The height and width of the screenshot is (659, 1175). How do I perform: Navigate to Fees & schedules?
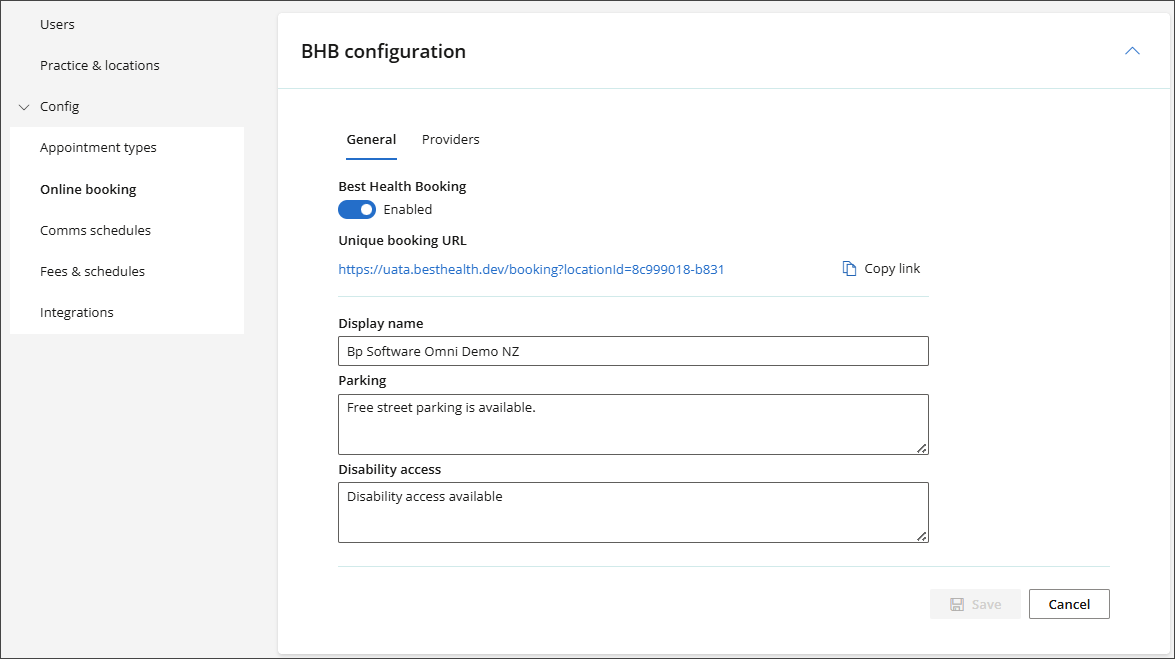92,272
